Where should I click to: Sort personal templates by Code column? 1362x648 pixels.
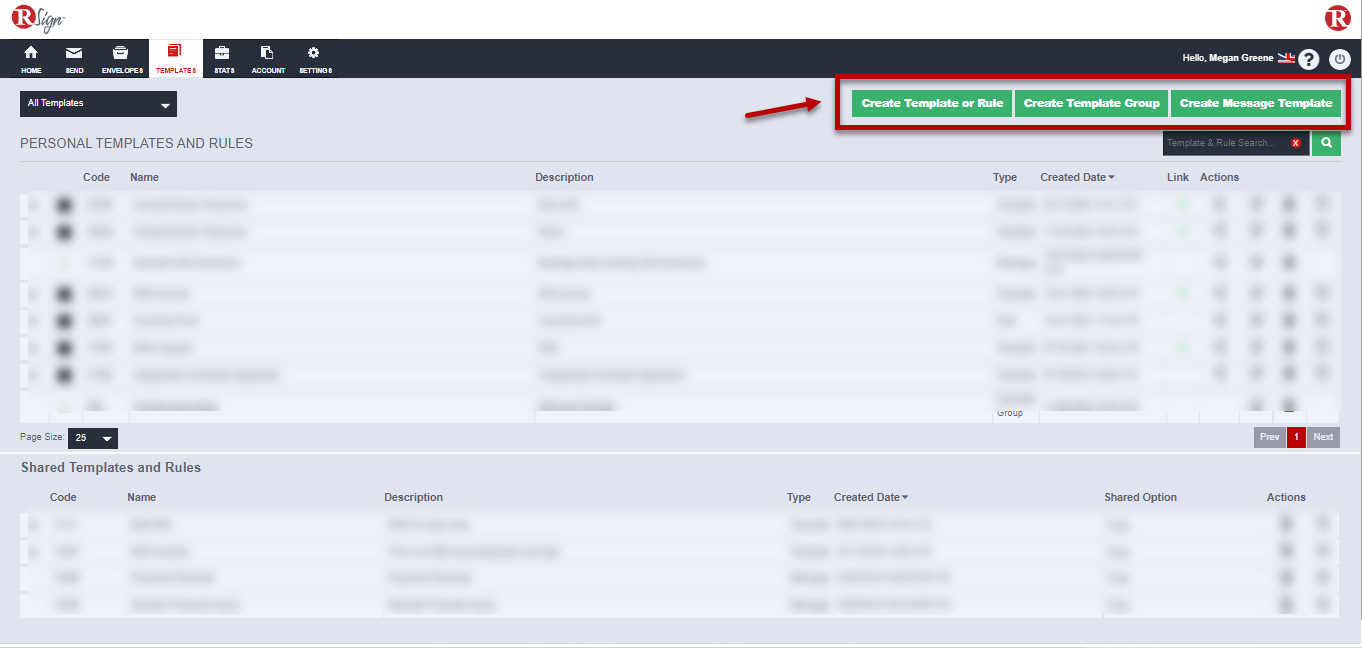96,177
